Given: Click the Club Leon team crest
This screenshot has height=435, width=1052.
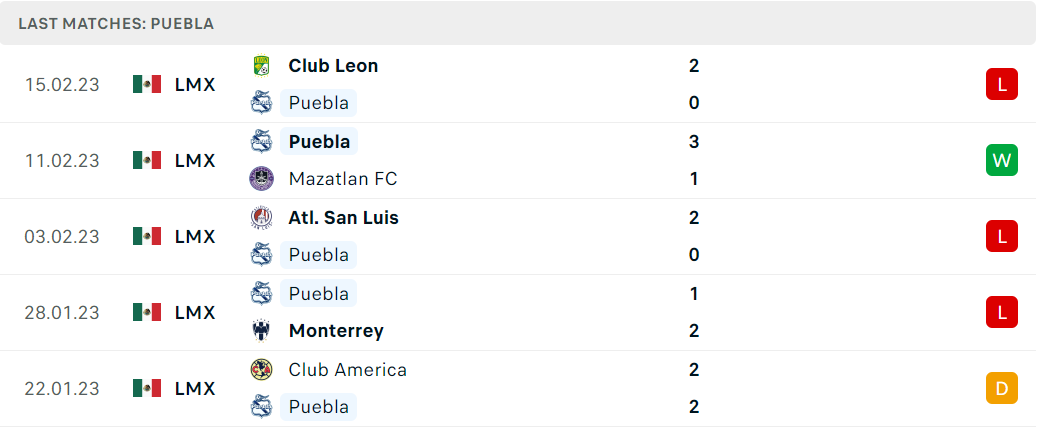Looking at the screenshot, I should [261, 66].
